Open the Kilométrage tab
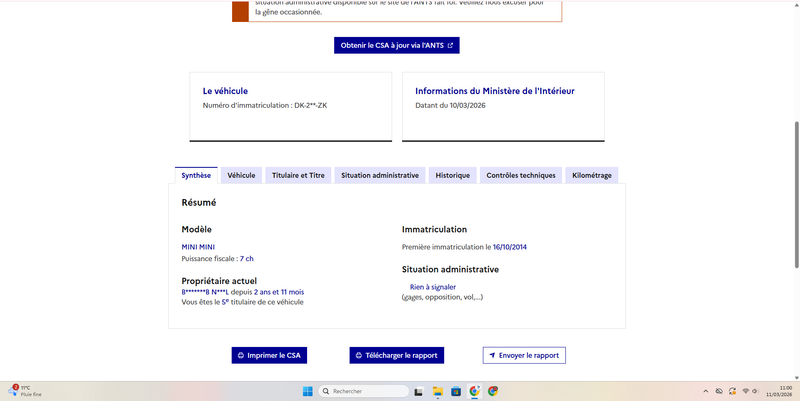 [592, 175]
